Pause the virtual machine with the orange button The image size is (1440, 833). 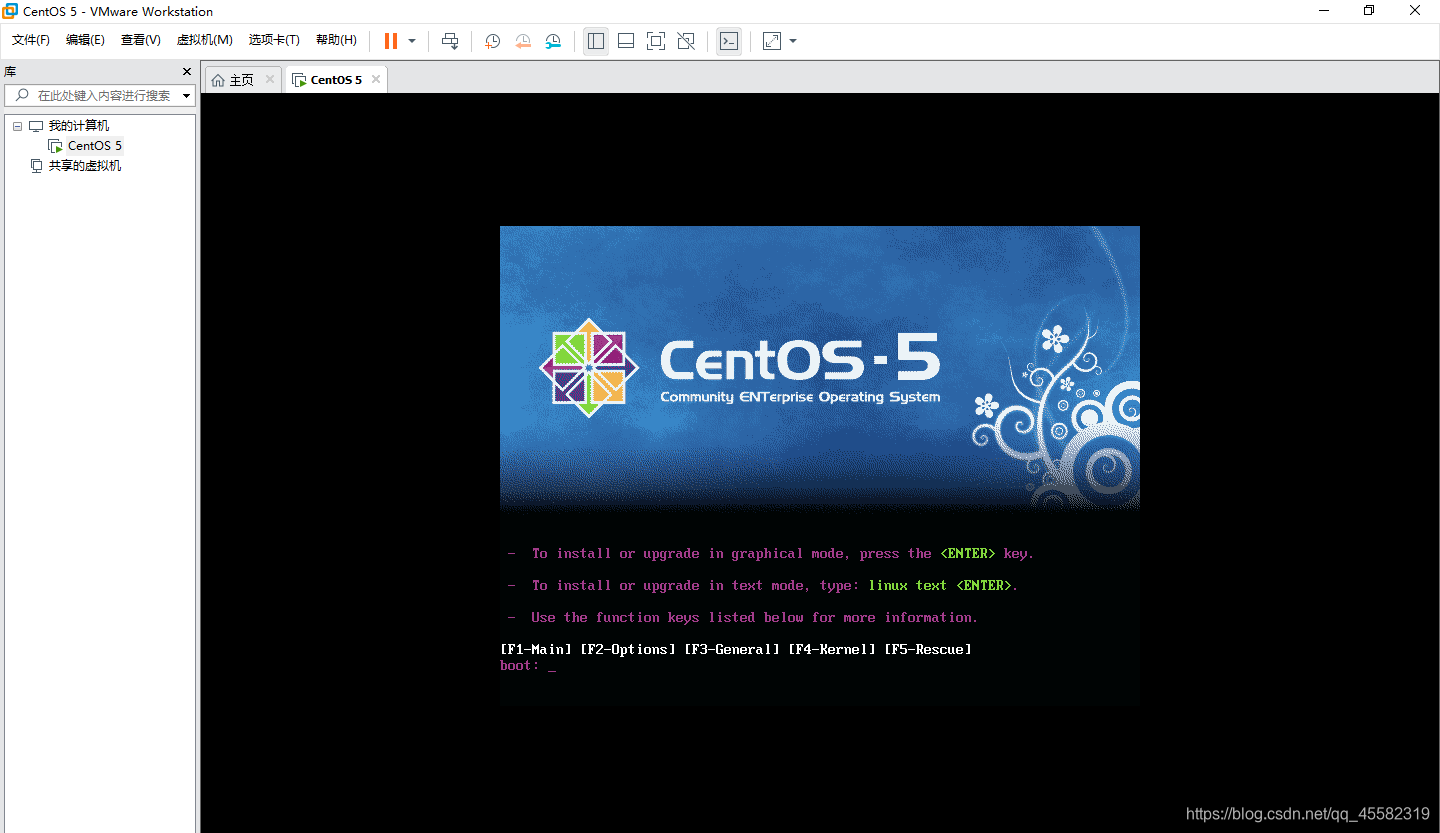[391, 41]
